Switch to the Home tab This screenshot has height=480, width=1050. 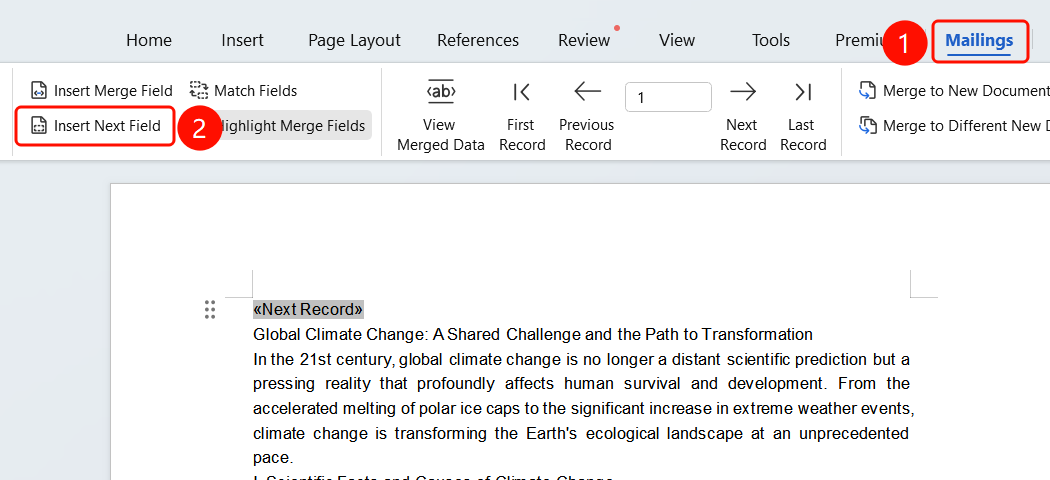point(149,41)
